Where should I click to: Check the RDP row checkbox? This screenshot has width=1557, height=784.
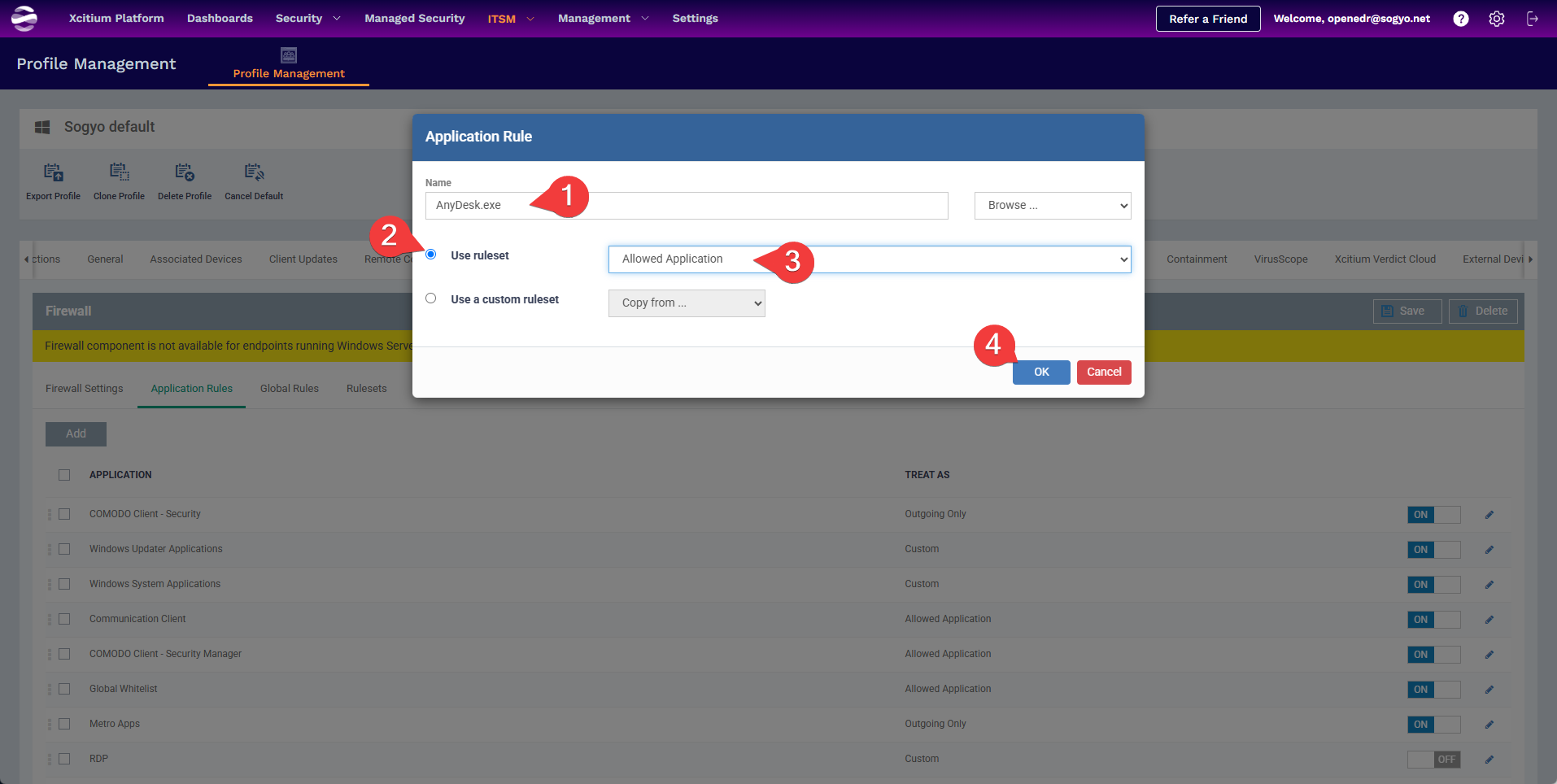(64, 759)
